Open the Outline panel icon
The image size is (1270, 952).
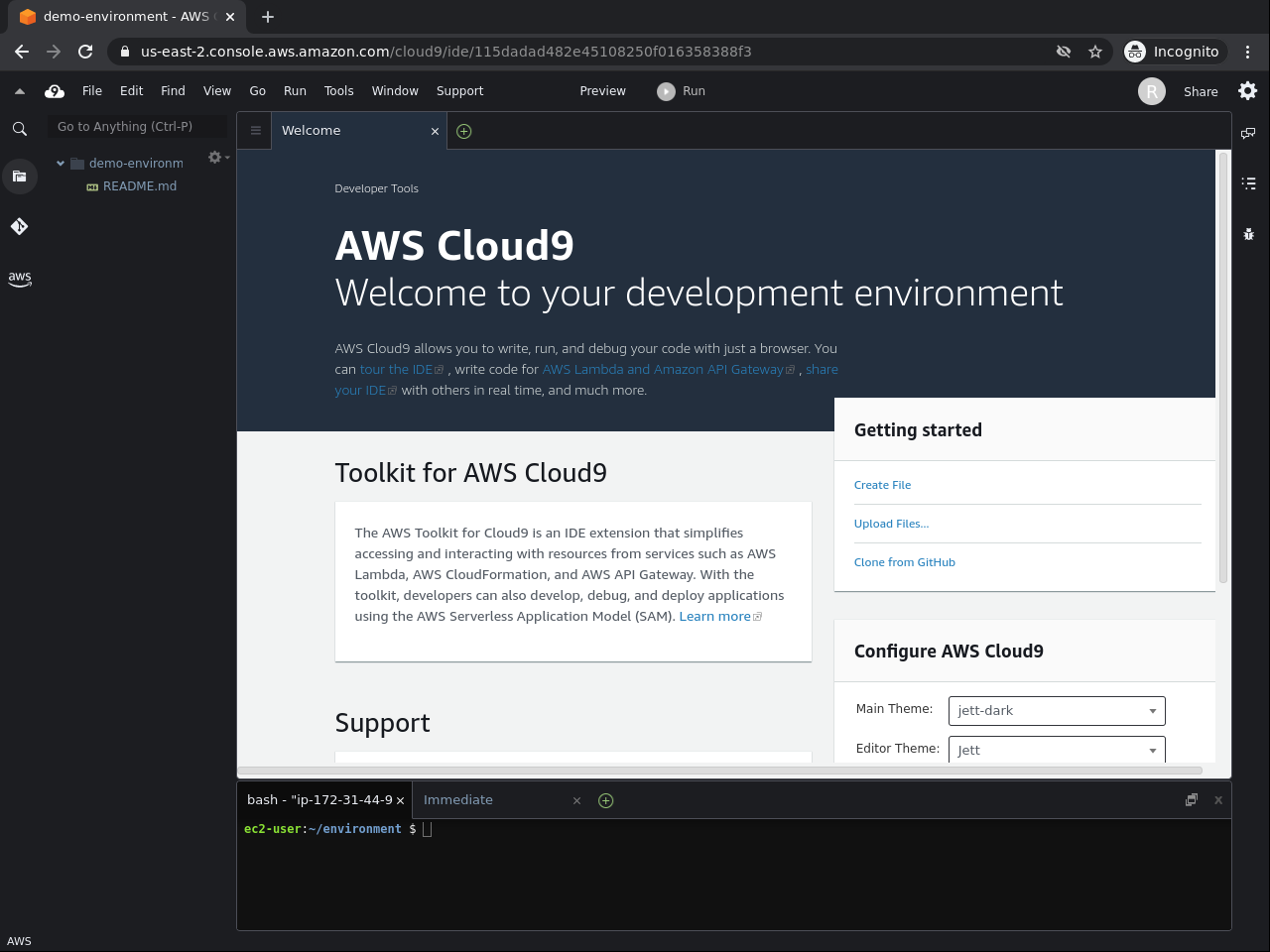[x=1248, y=183]
